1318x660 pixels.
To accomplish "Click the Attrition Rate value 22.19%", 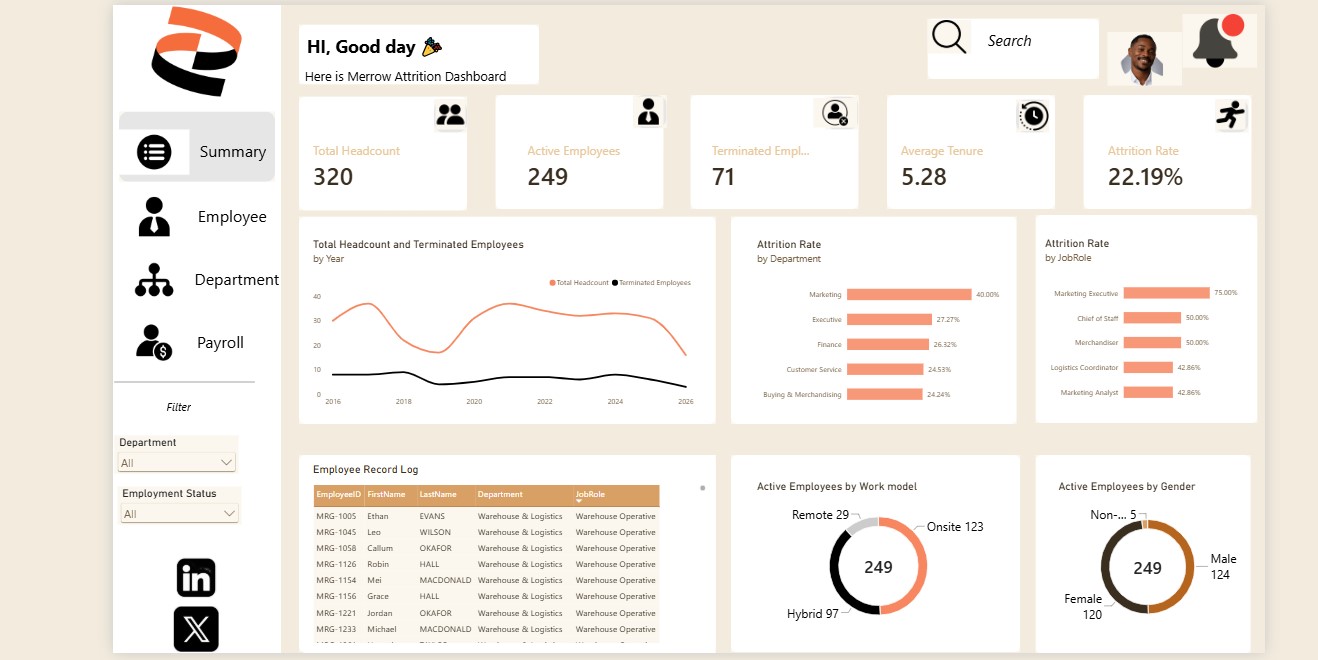I will point(1145,177).
